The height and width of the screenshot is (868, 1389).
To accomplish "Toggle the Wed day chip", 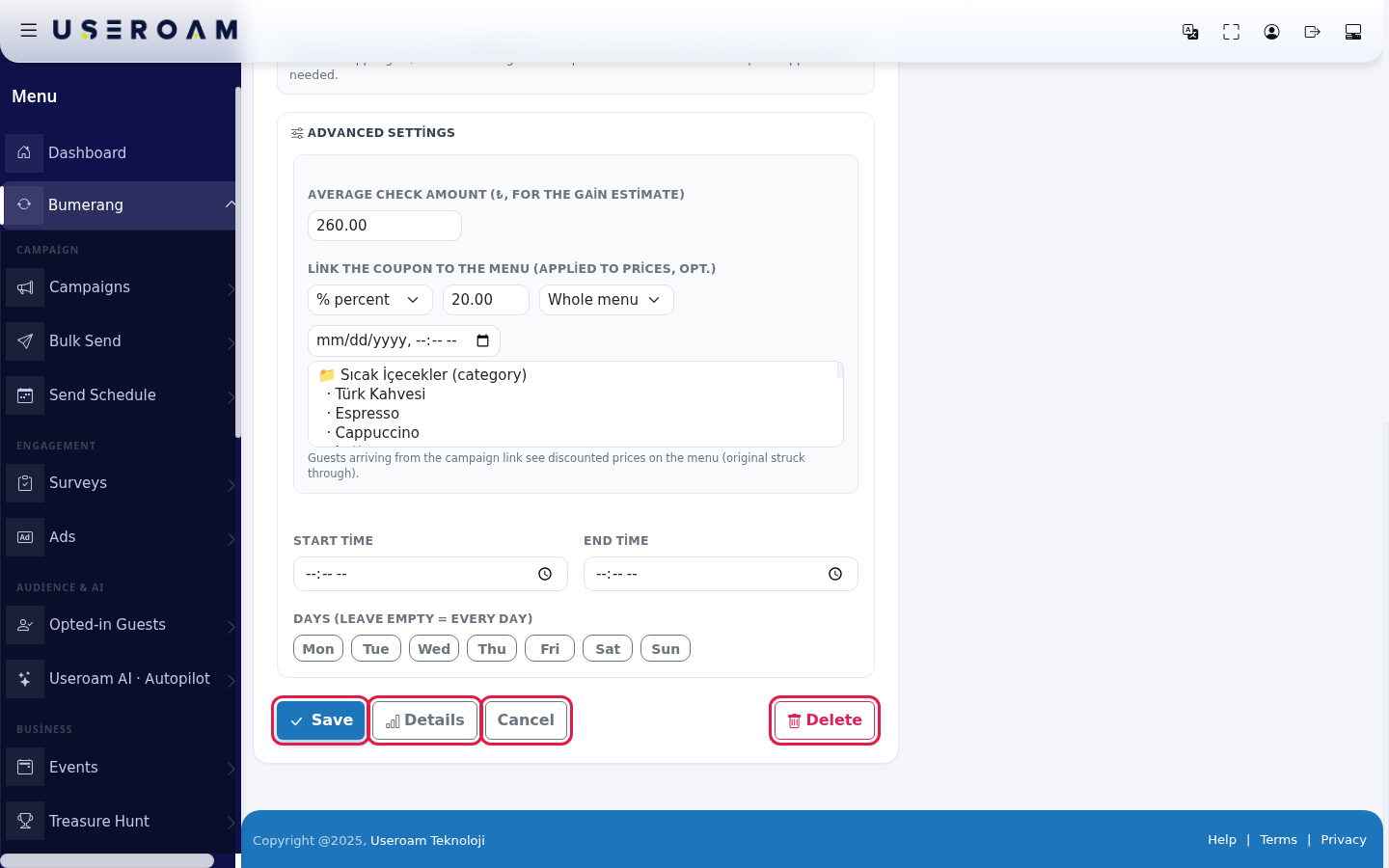I will click(434, 649).
